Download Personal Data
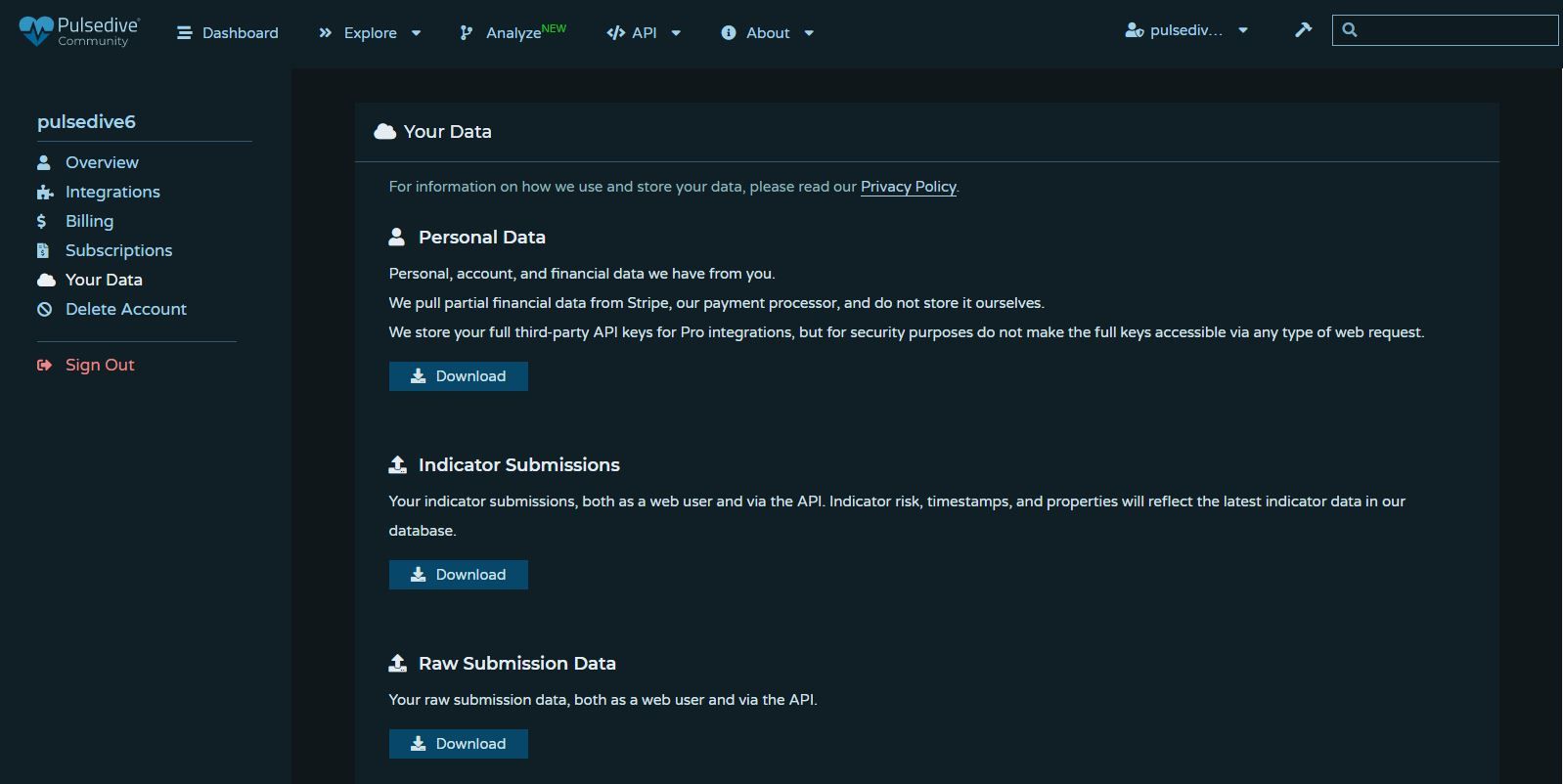The image size is (1563, 784). point(459,376)
